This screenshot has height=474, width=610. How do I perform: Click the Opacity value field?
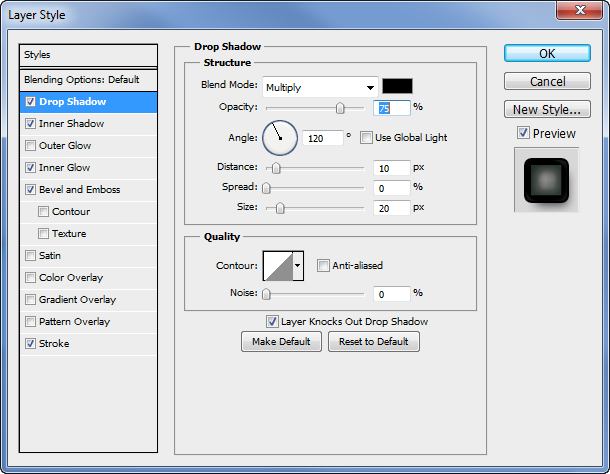pyautogui.click(x=392, y=108)
